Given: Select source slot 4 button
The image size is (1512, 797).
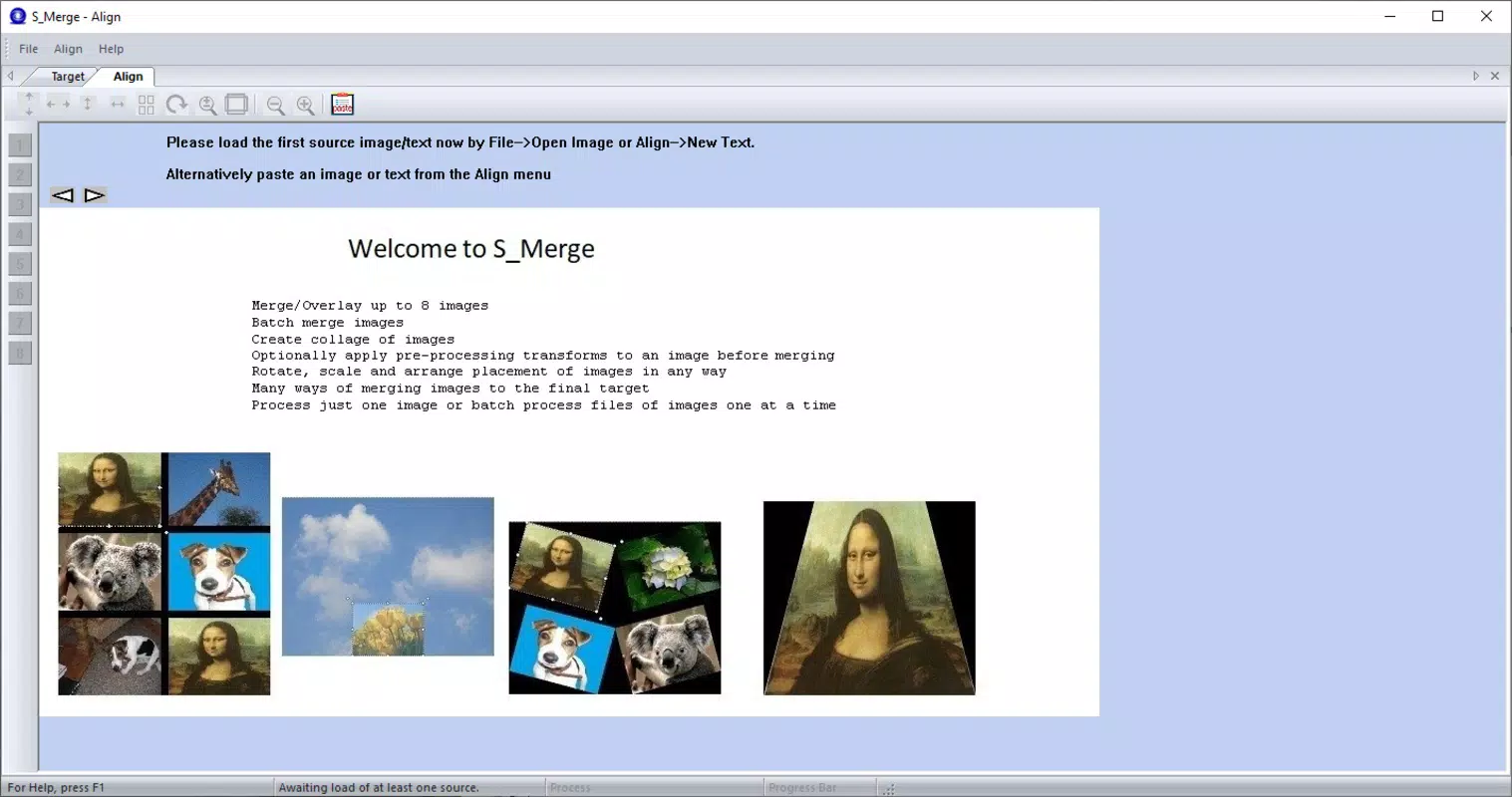Looking at the screenshot, I should [x=20, y=235].
